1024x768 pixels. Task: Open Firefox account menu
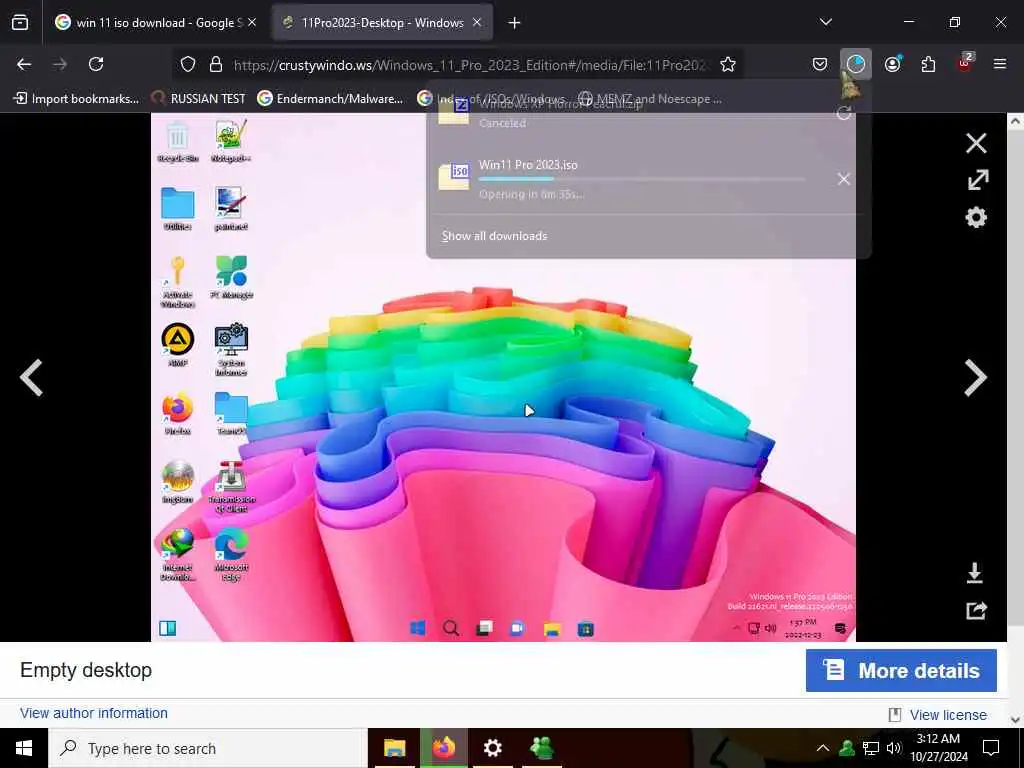click(893, 64)
